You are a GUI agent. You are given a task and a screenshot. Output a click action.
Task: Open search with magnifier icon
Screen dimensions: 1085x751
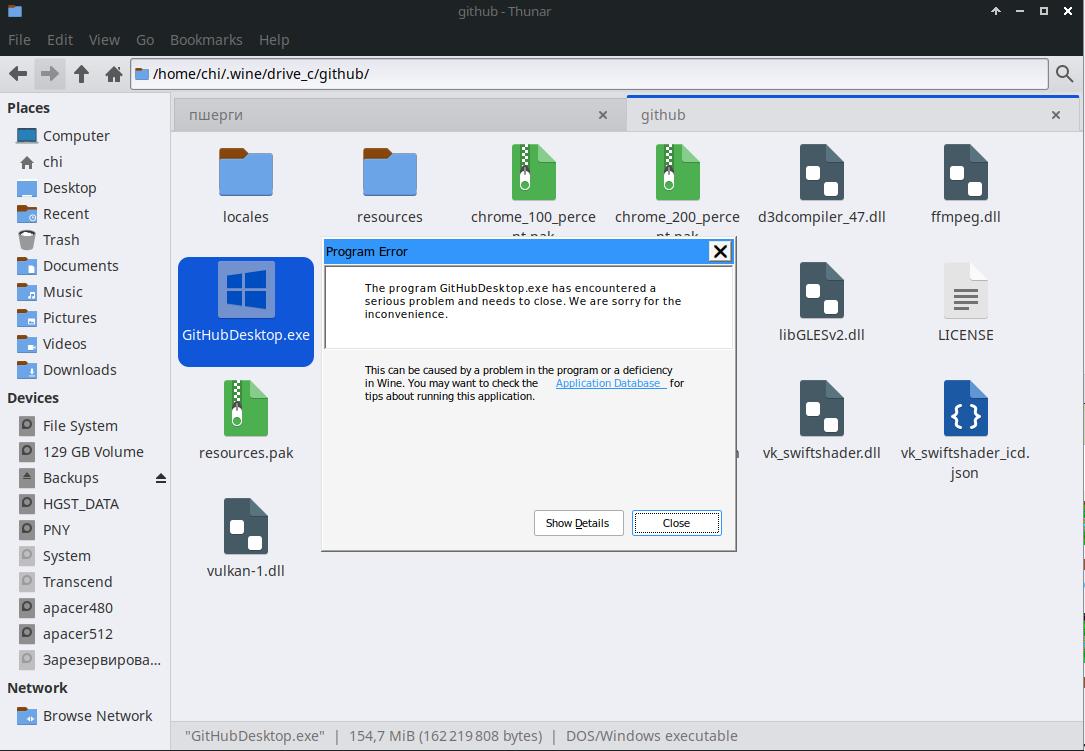point(1064,74)
